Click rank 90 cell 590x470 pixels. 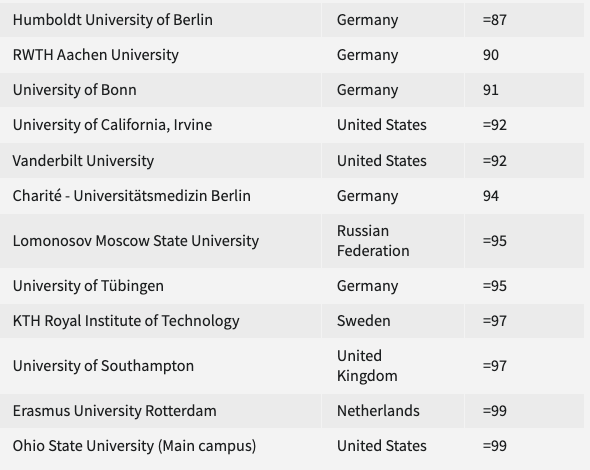pos(525,55)
